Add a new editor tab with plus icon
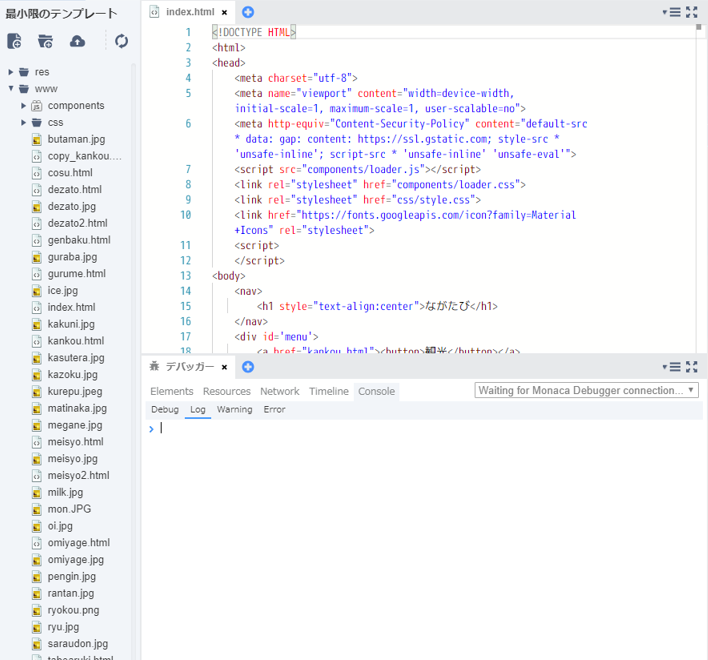 click(x=248, y=12)
